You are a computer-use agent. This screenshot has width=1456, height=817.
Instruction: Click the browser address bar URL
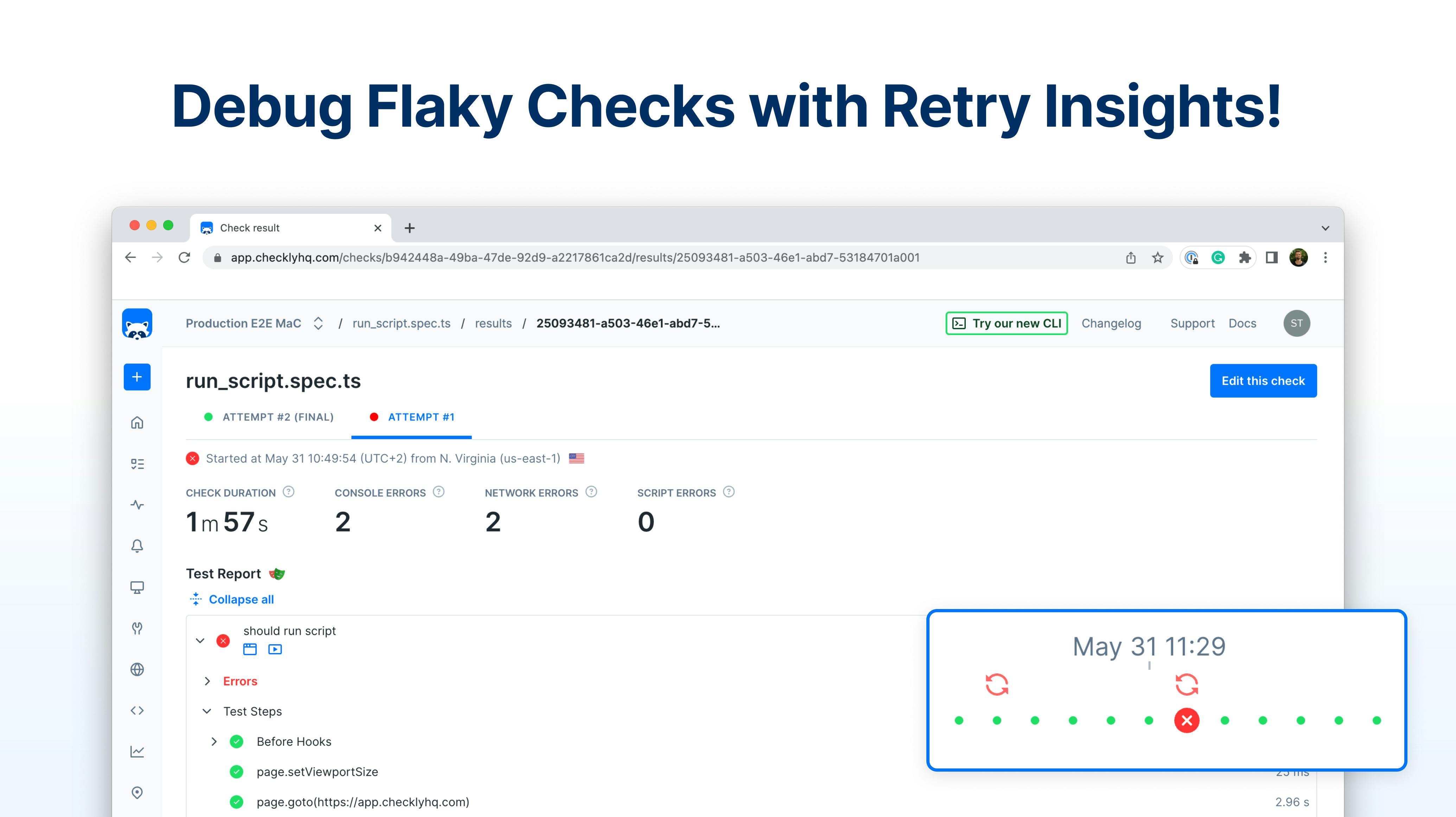[574, 258]
